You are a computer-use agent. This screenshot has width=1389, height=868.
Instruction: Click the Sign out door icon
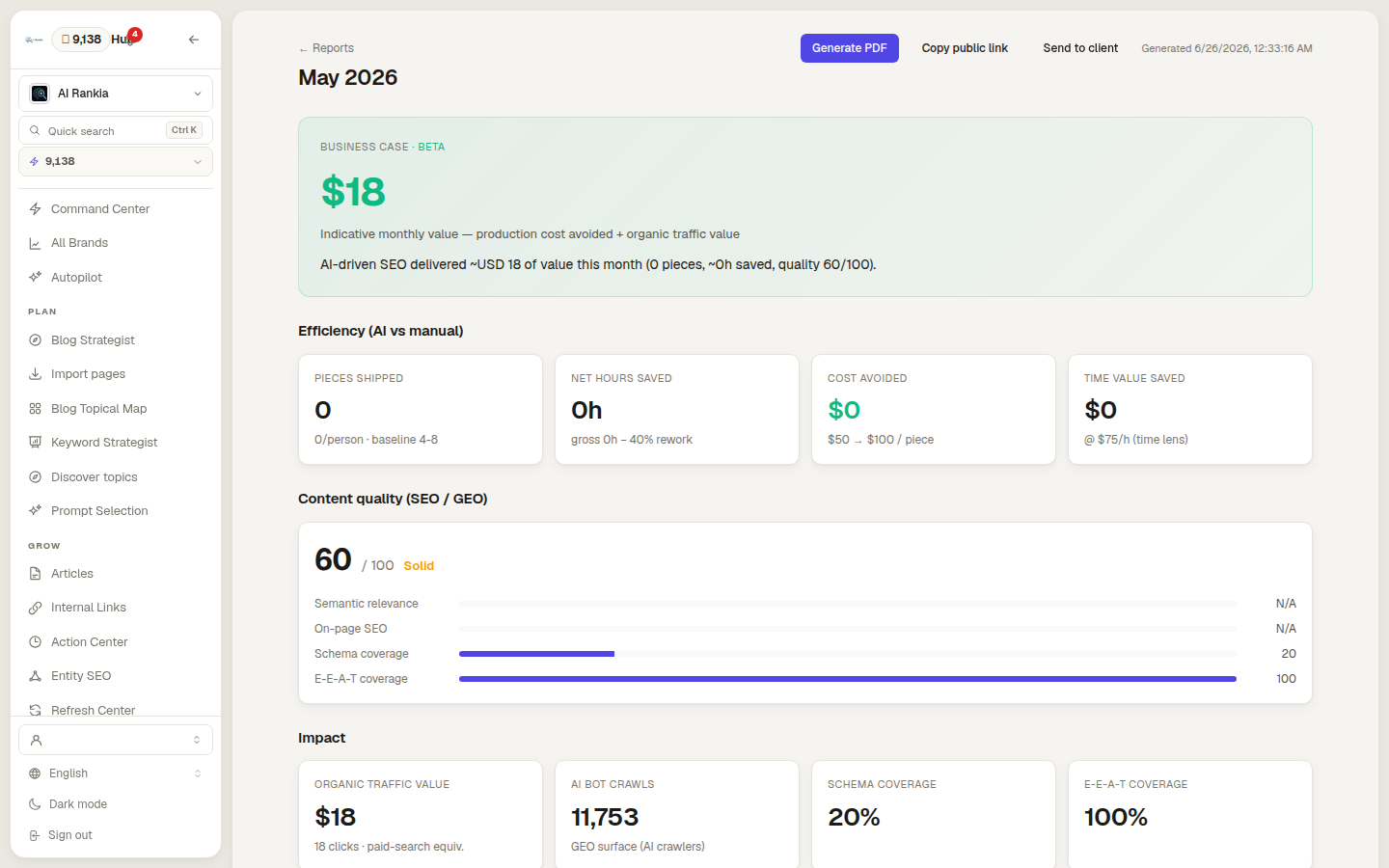point(35,835)
